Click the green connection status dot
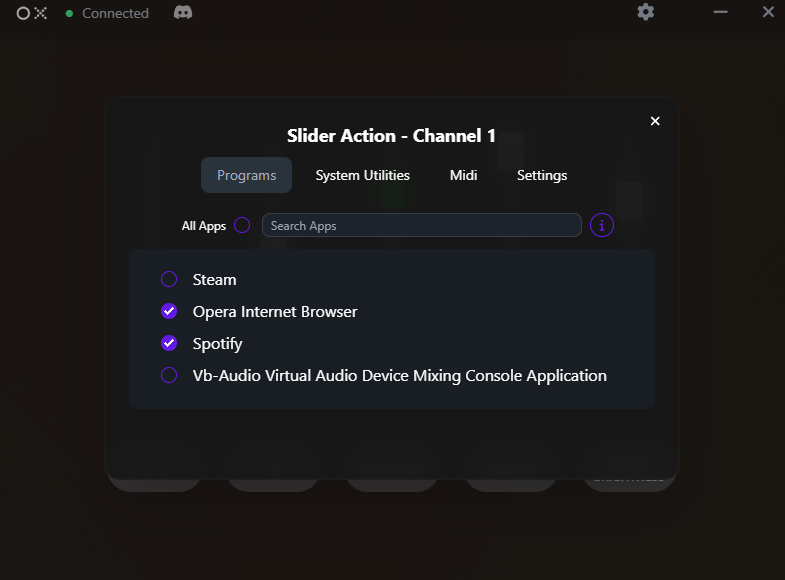 point(70,14)
